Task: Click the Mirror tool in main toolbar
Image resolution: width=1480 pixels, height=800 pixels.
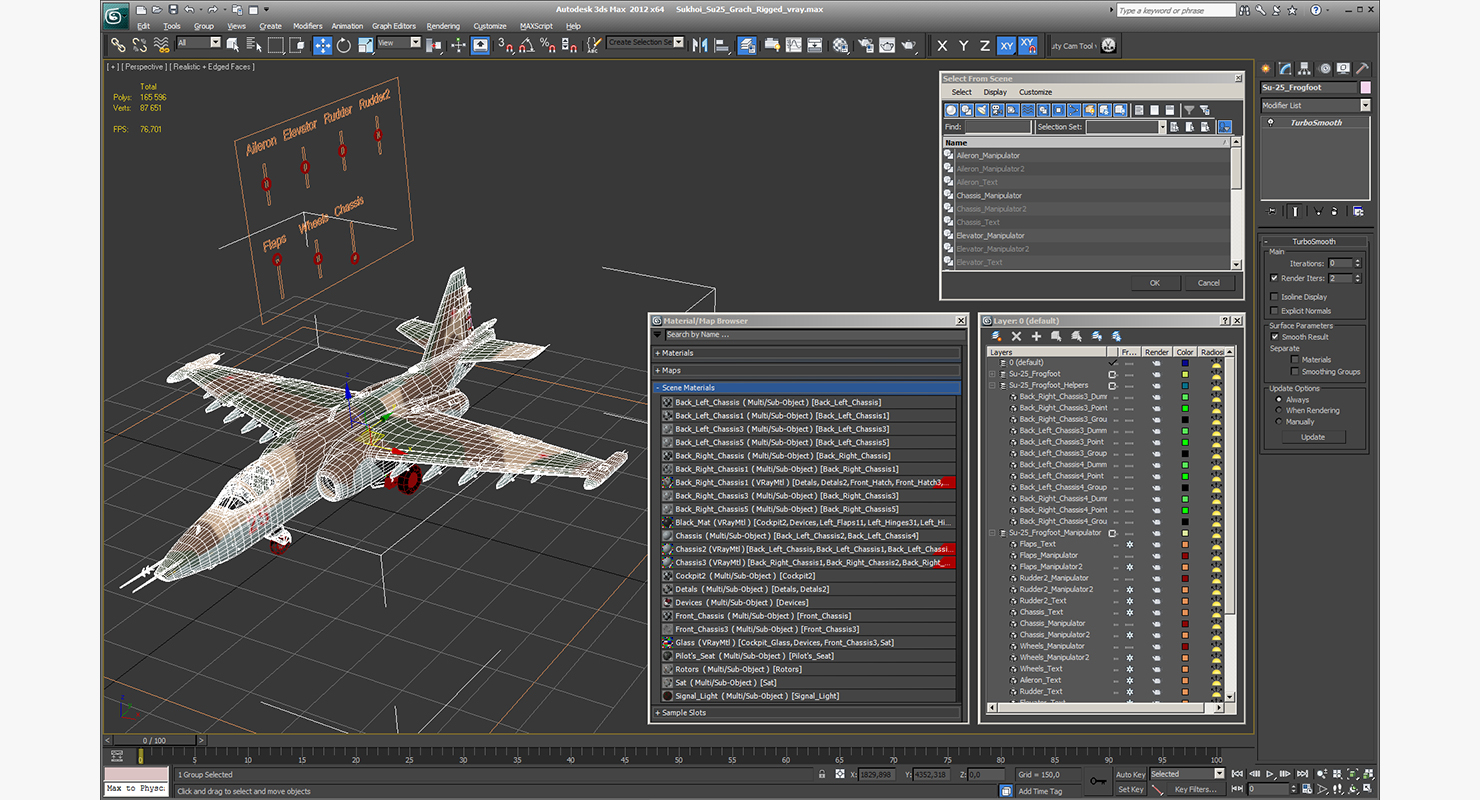Action: (x=699, y=45)
